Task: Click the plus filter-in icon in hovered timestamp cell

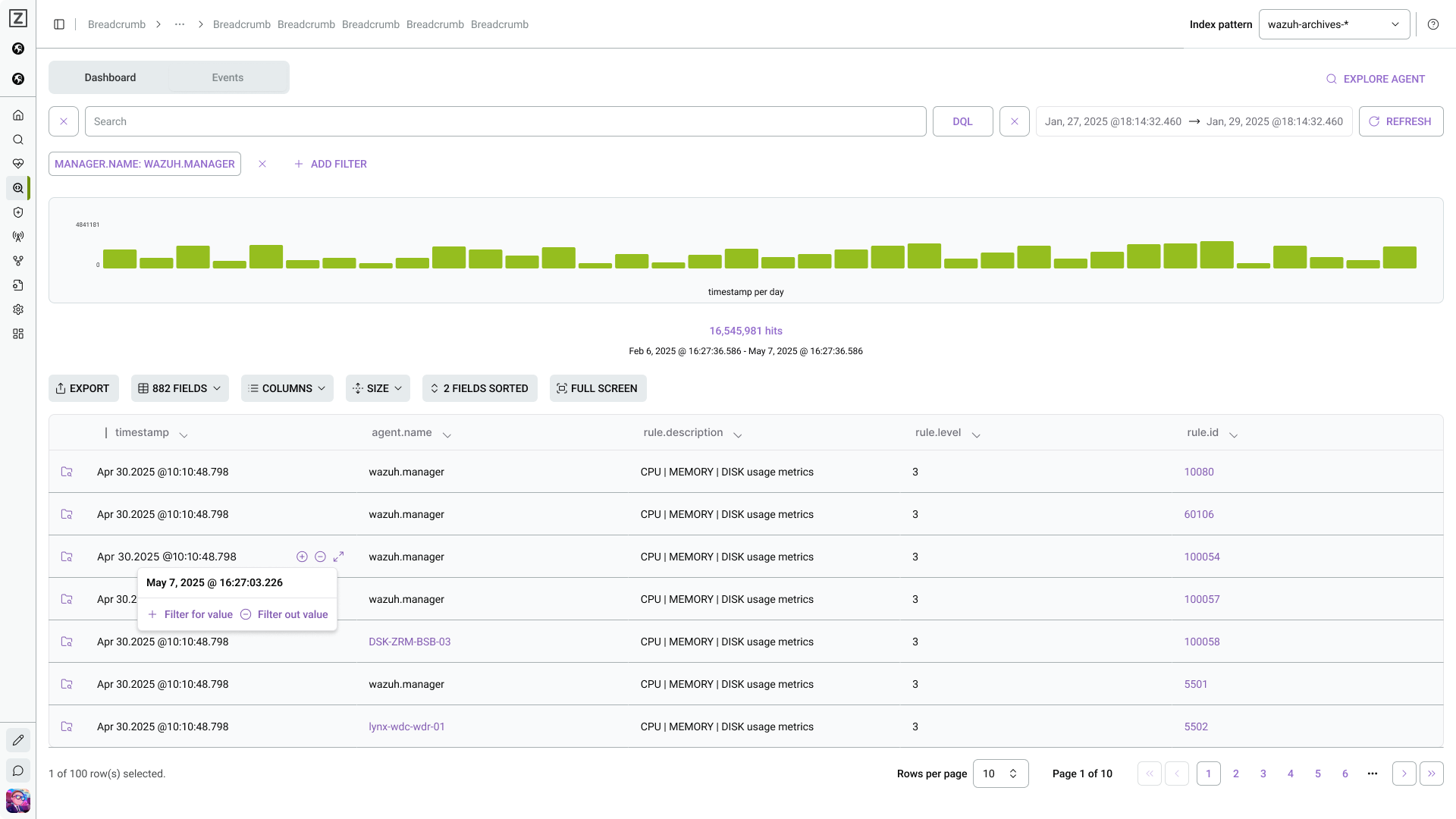Action: coord(302,557)
